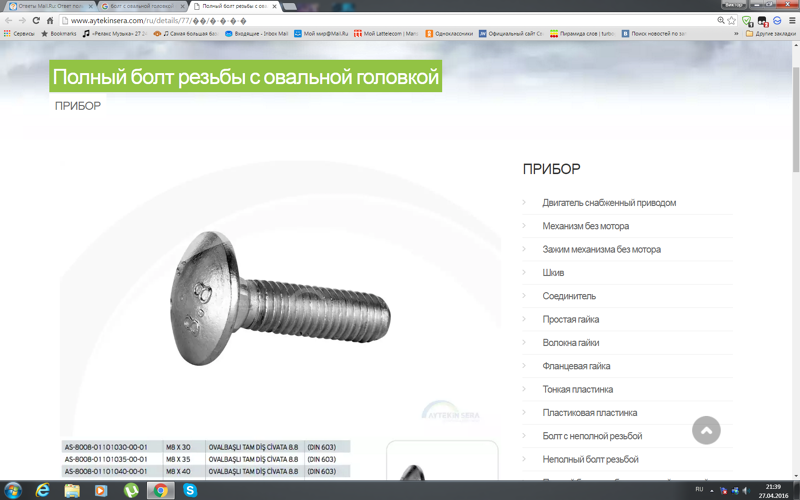This screenshot has width=800, height=500.
Task: Click the browser back arrow
Action: click(8, 21)
